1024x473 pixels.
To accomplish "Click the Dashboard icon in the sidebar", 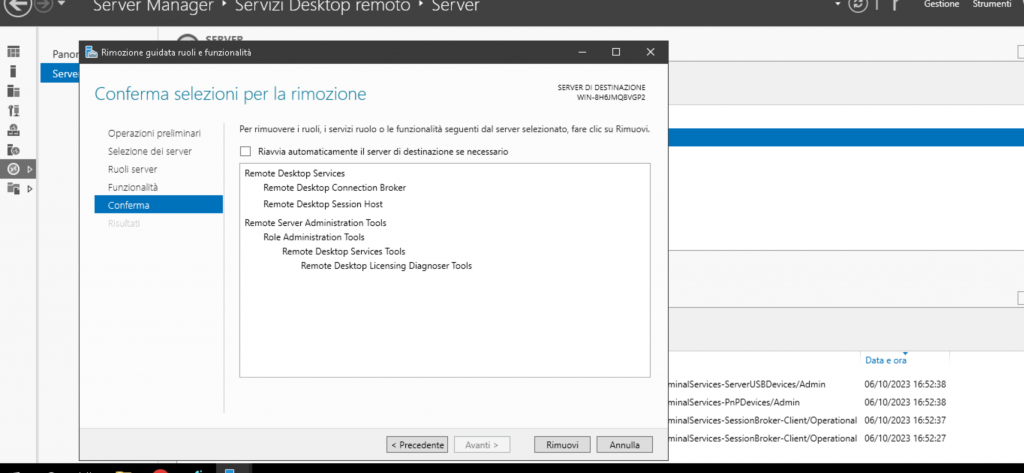I will [x=14, y=52].
